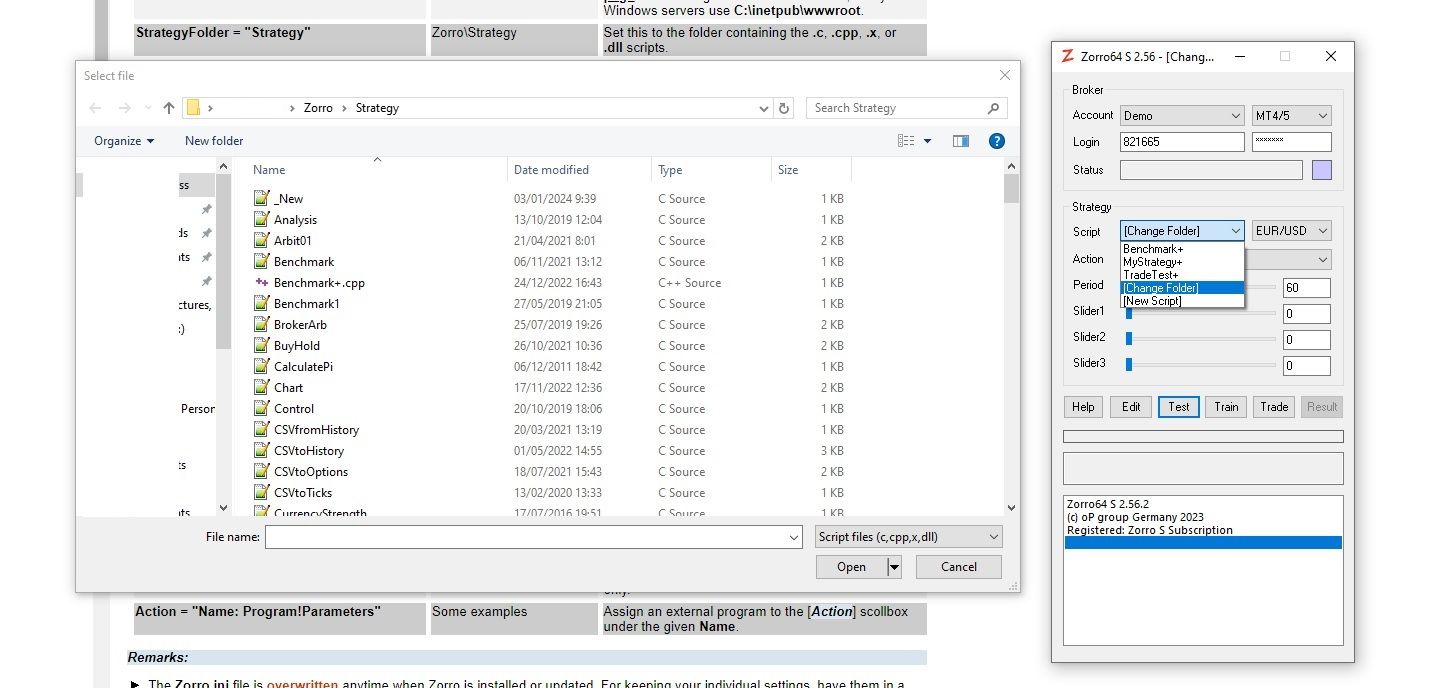Open the Account Demo dropdown
This screenshot has height=688, width=1429.
click(x=1182, y=116)
